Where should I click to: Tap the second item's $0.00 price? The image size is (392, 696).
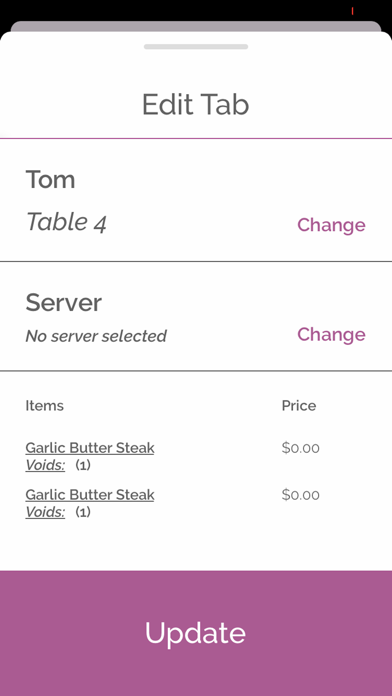pyautogui.click(x=301, y=494)
